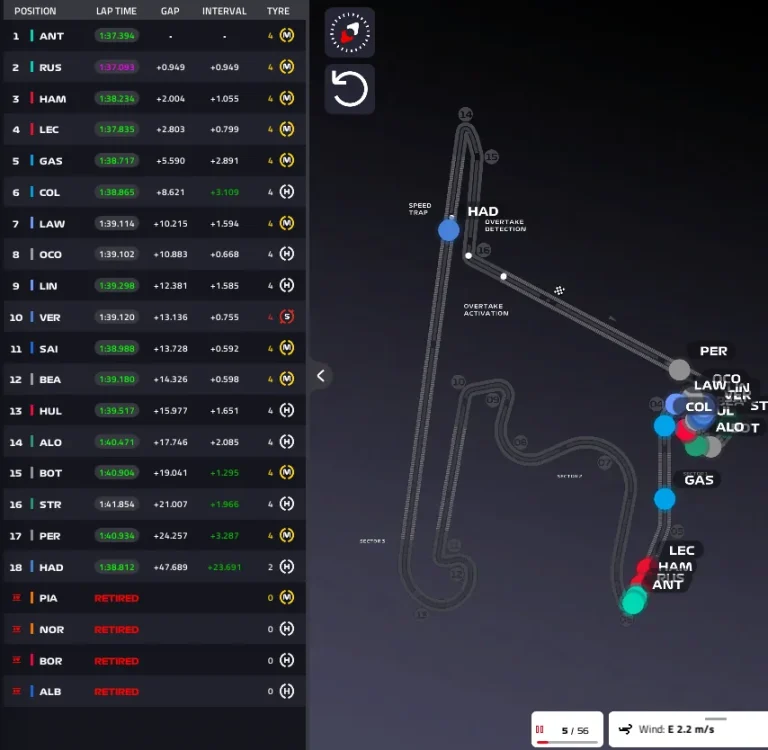Click the medium tyre icon for RUS
The height and width of the screenshot is (750, 768).
pos(287,67)
